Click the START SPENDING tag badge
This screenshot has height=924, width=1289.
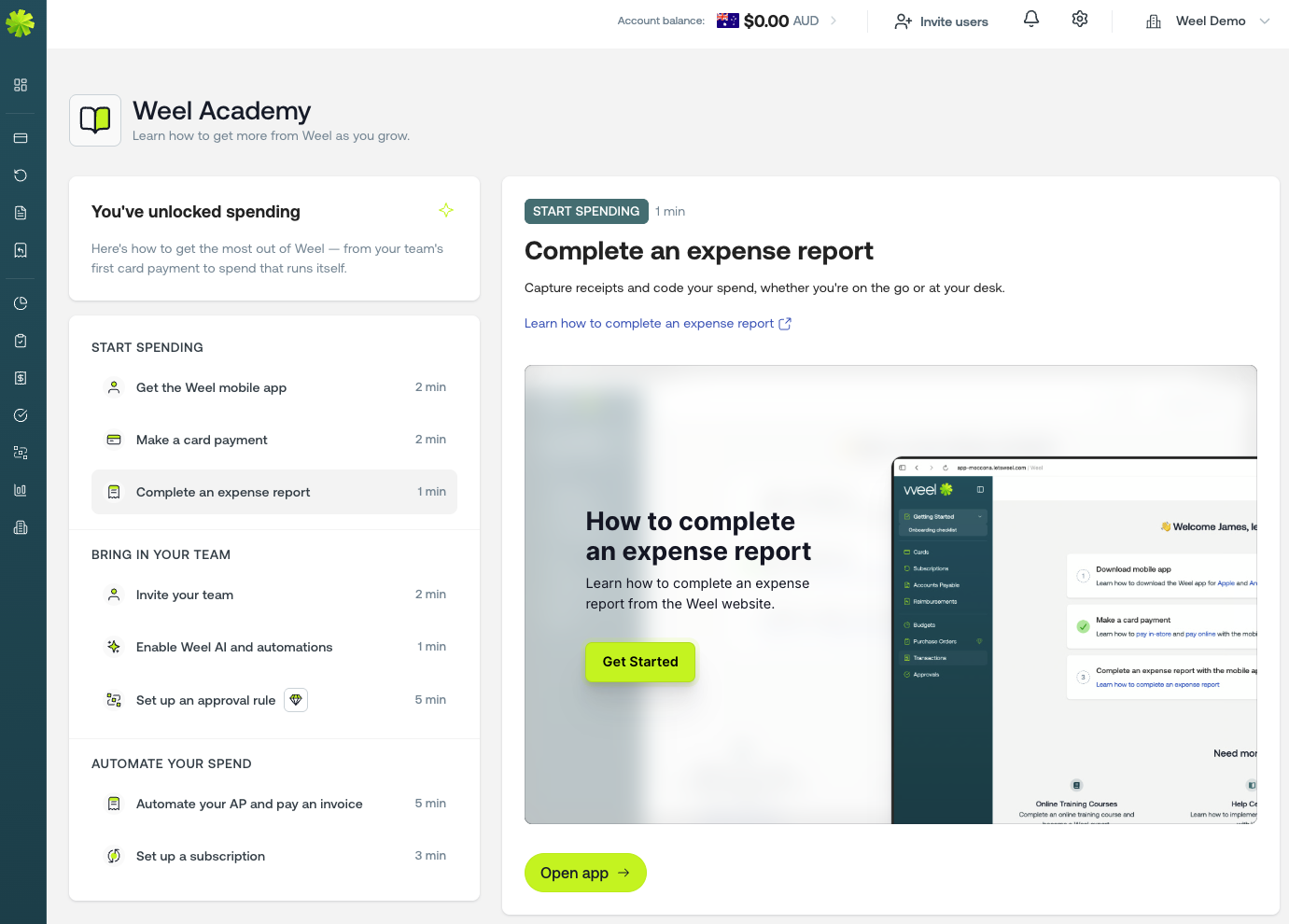(x=586, y=212)
